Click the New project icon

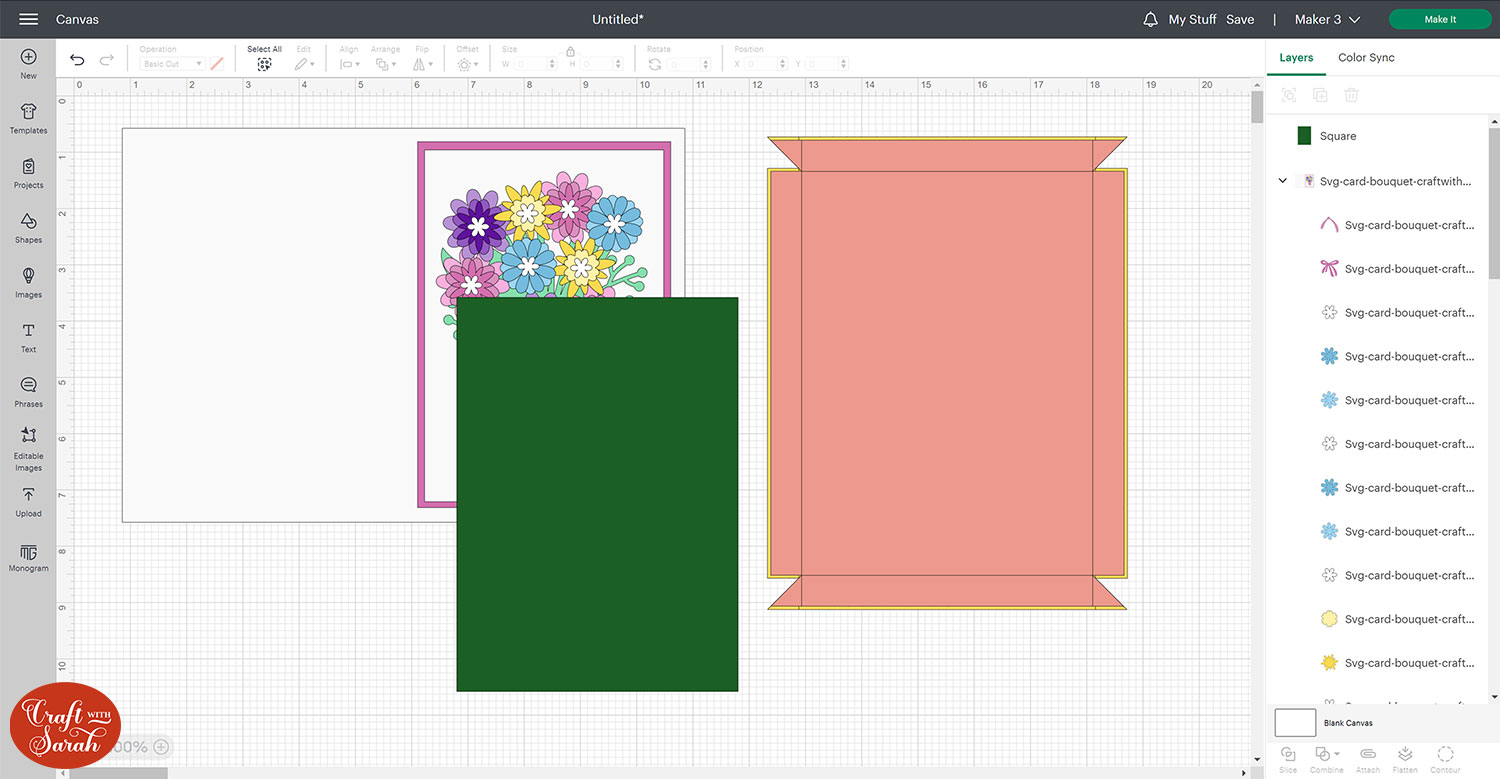click(x=28, y=58)
